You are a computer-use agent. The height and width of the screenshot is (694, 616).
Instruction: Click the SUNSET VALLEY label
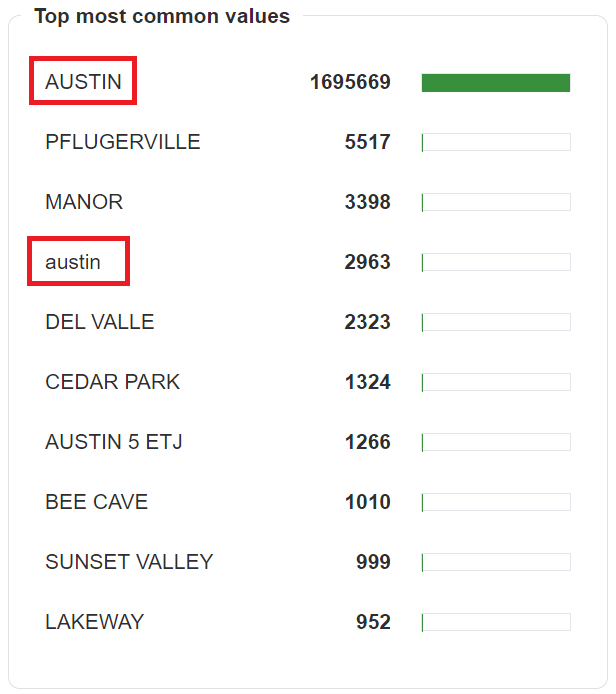pyautogui.click(x=129, y=562)
